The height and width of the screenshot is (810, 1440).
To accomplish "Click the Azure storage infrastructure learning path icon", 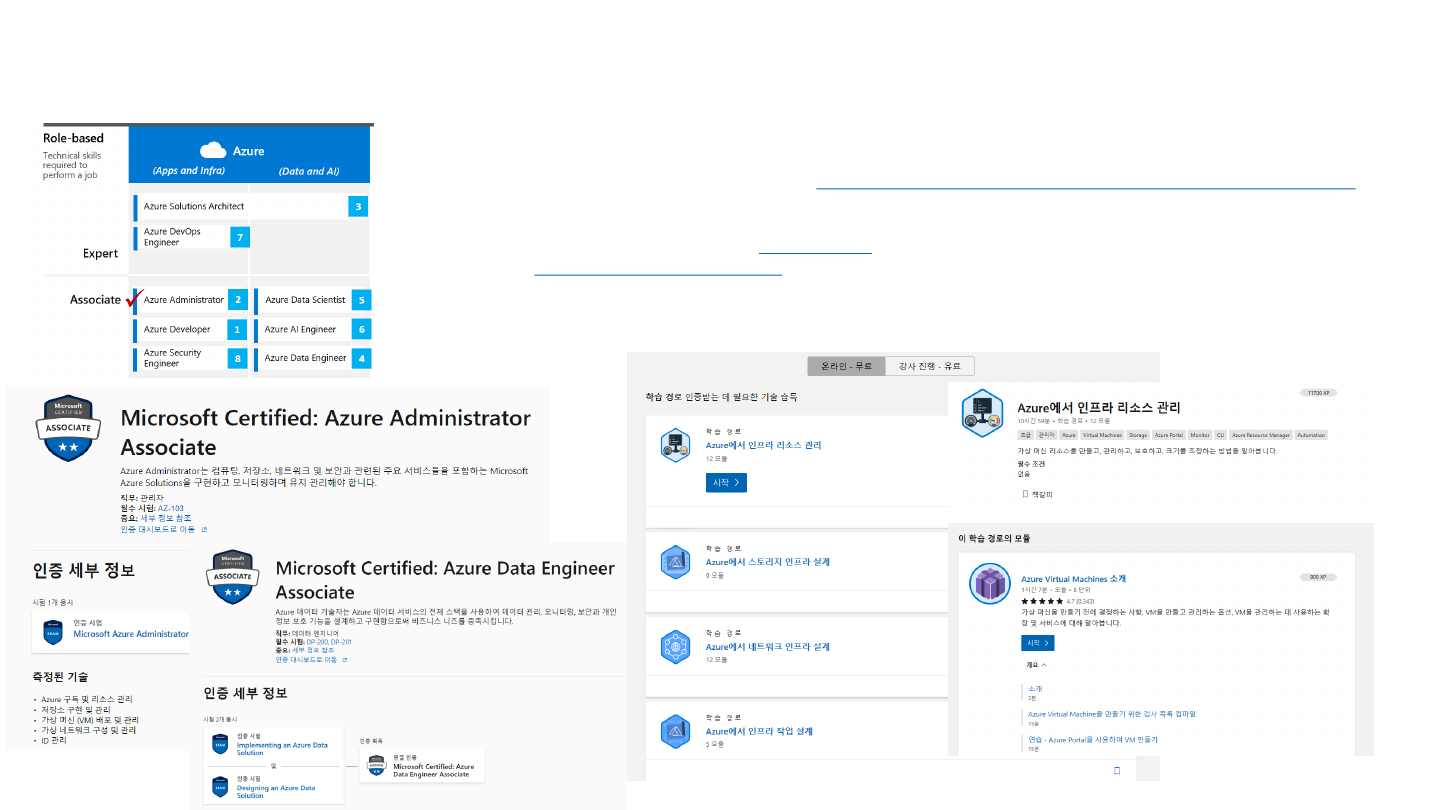I will click(x=676, y=562).
